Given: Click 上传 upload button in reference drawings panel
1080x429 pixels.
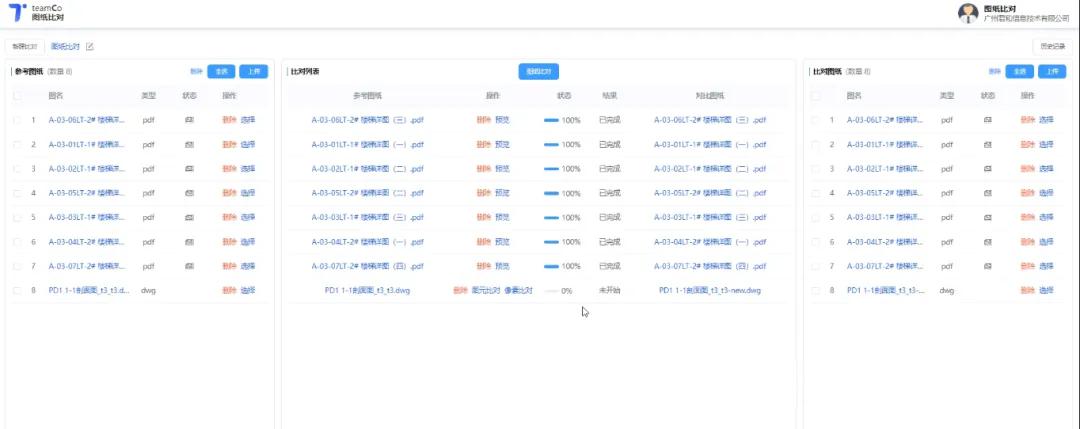Looking at the screenshot, I should pos(254,71).
